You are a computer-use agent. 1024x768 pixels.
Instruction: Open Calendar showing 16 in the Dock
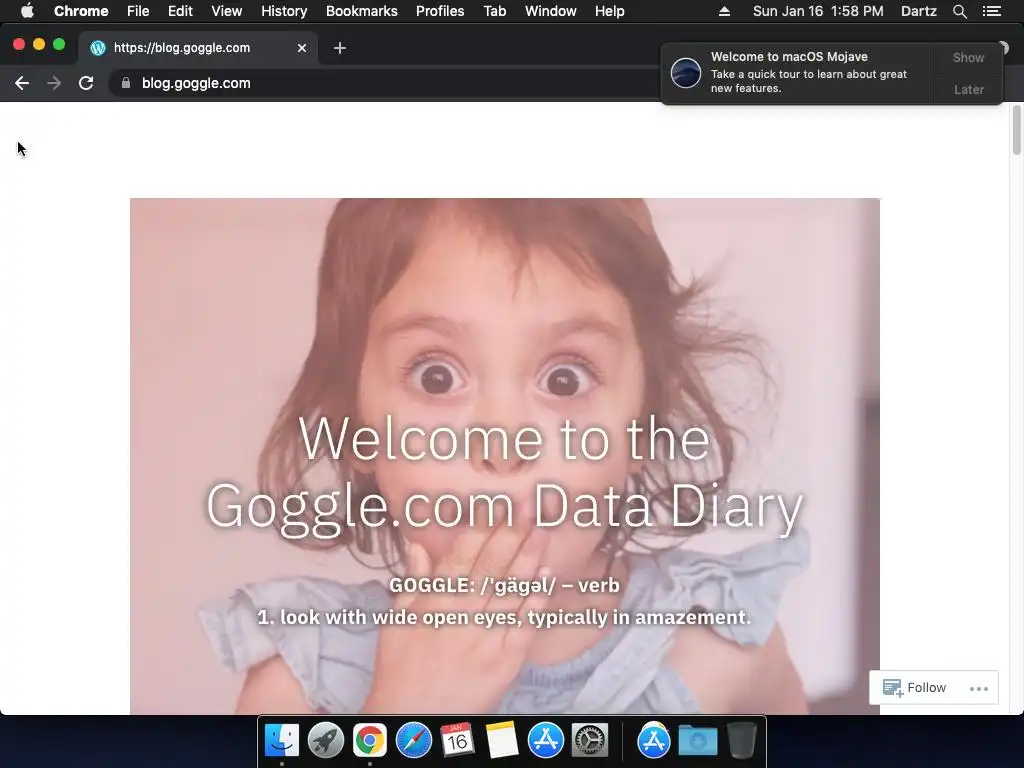[457, 740]
